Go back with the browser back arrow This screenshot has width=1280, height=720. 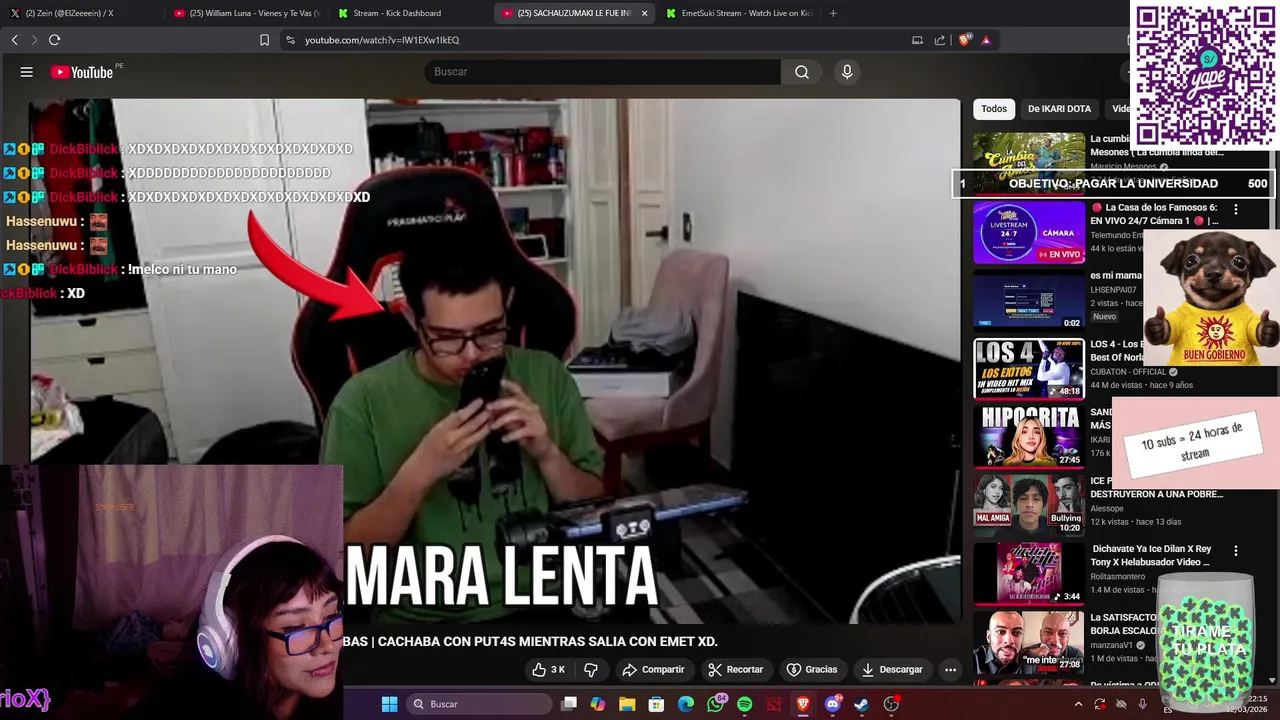(15, 40)
